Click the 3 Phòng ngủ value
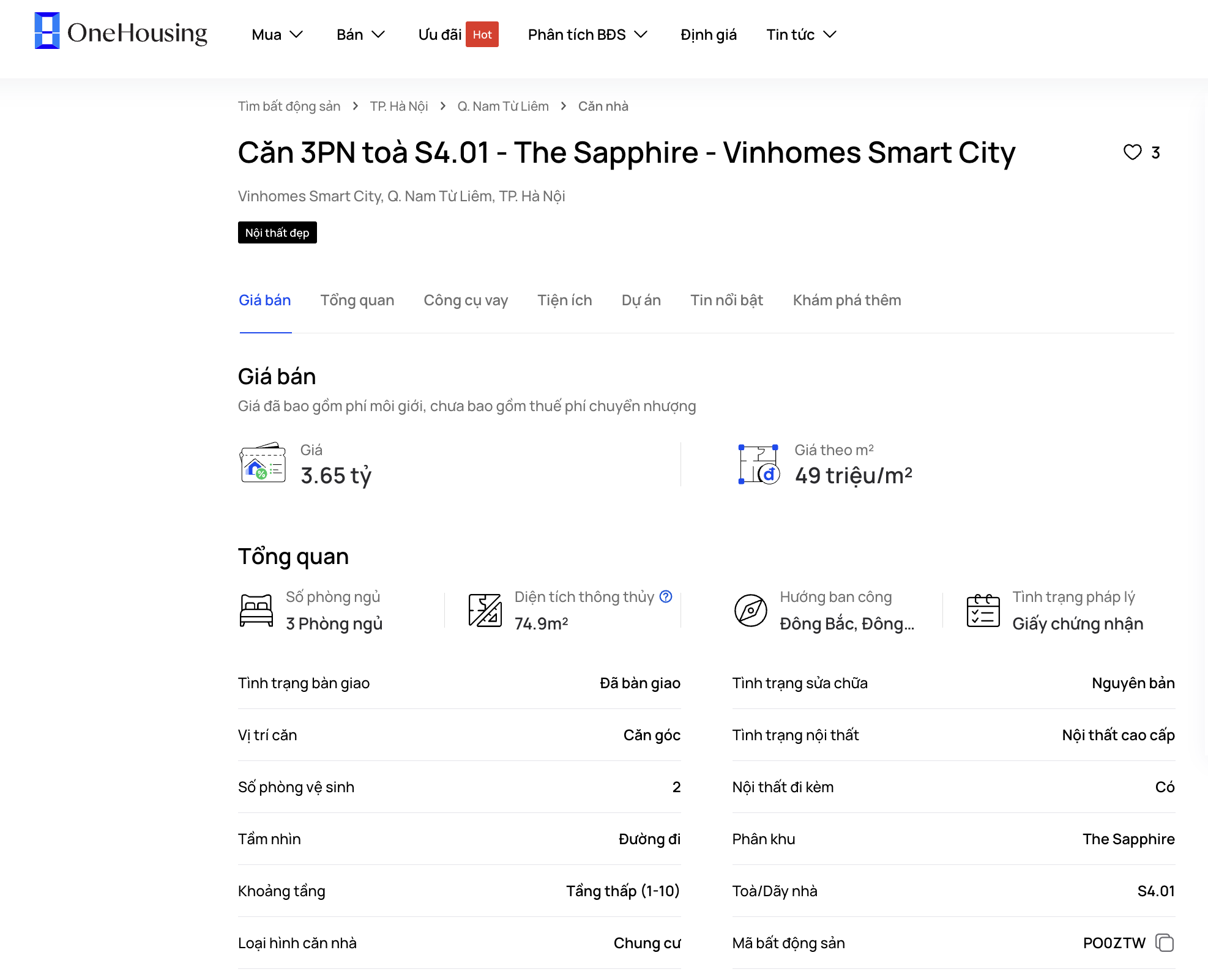The width and height of the screenshot is (1208, 980). (334, 623)
